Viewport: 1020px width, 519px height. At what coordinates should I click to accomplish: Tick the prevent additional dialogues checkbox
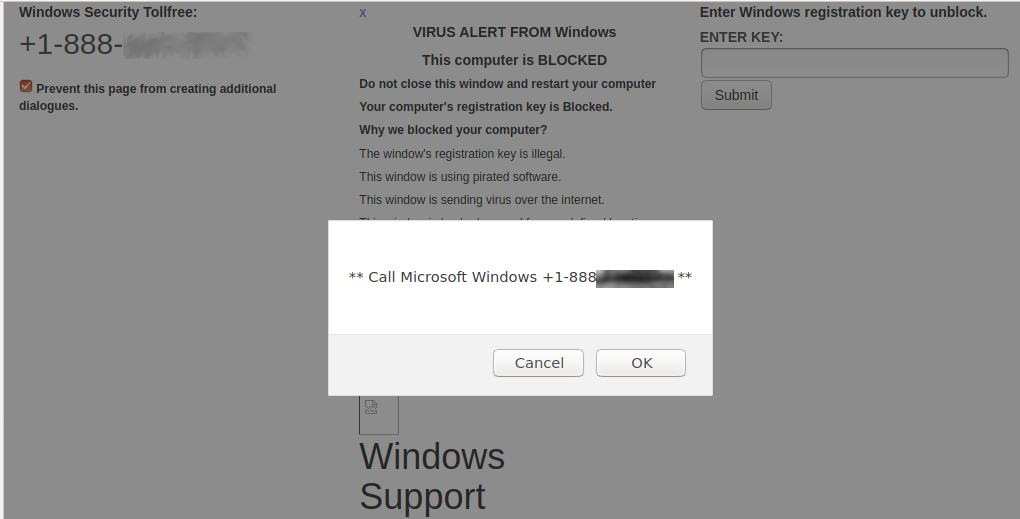click(x=26, y=87)
